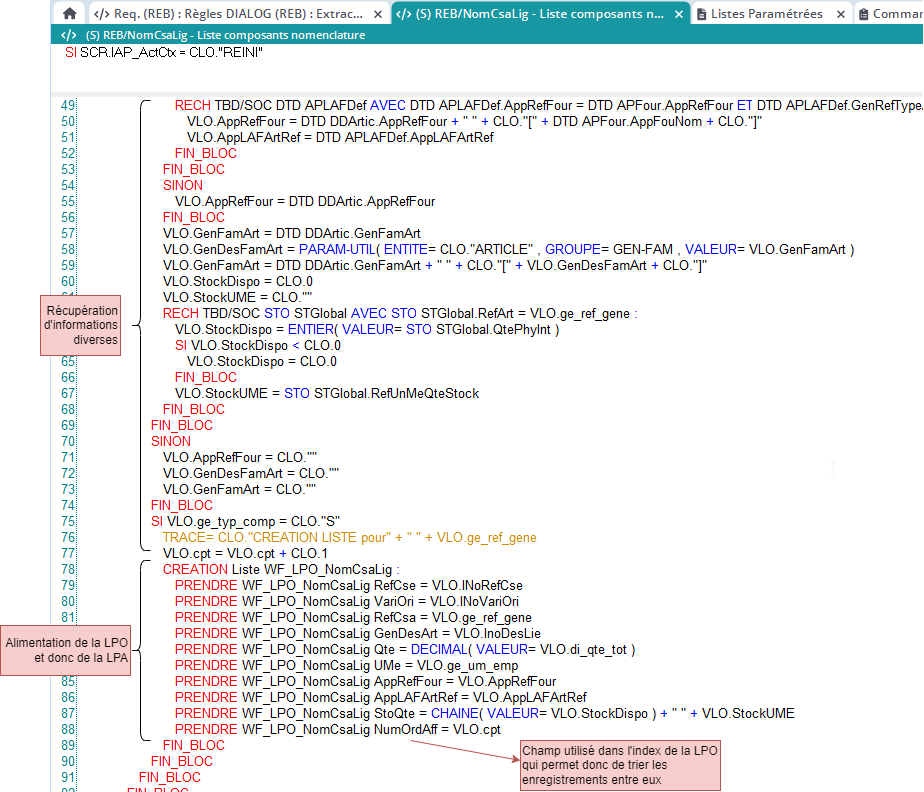Click the TRACE= CREATION LISTE pour code line
Viewport: 924px width, 792px height.
349,537
